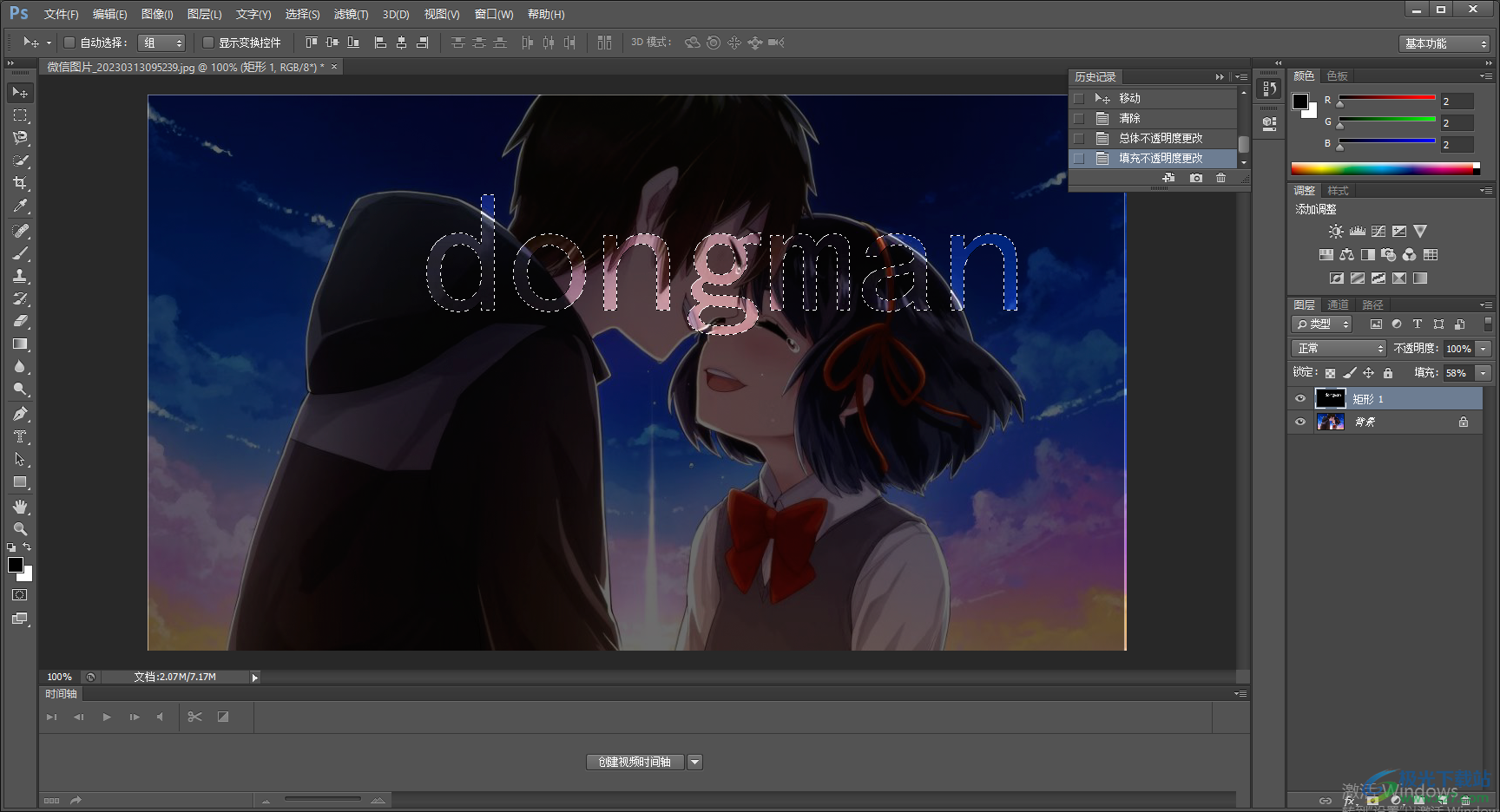Pick a color from the spectrum bar
Image resolution: width=1500 pixels, height=812 pixels.
[1385, 169]
